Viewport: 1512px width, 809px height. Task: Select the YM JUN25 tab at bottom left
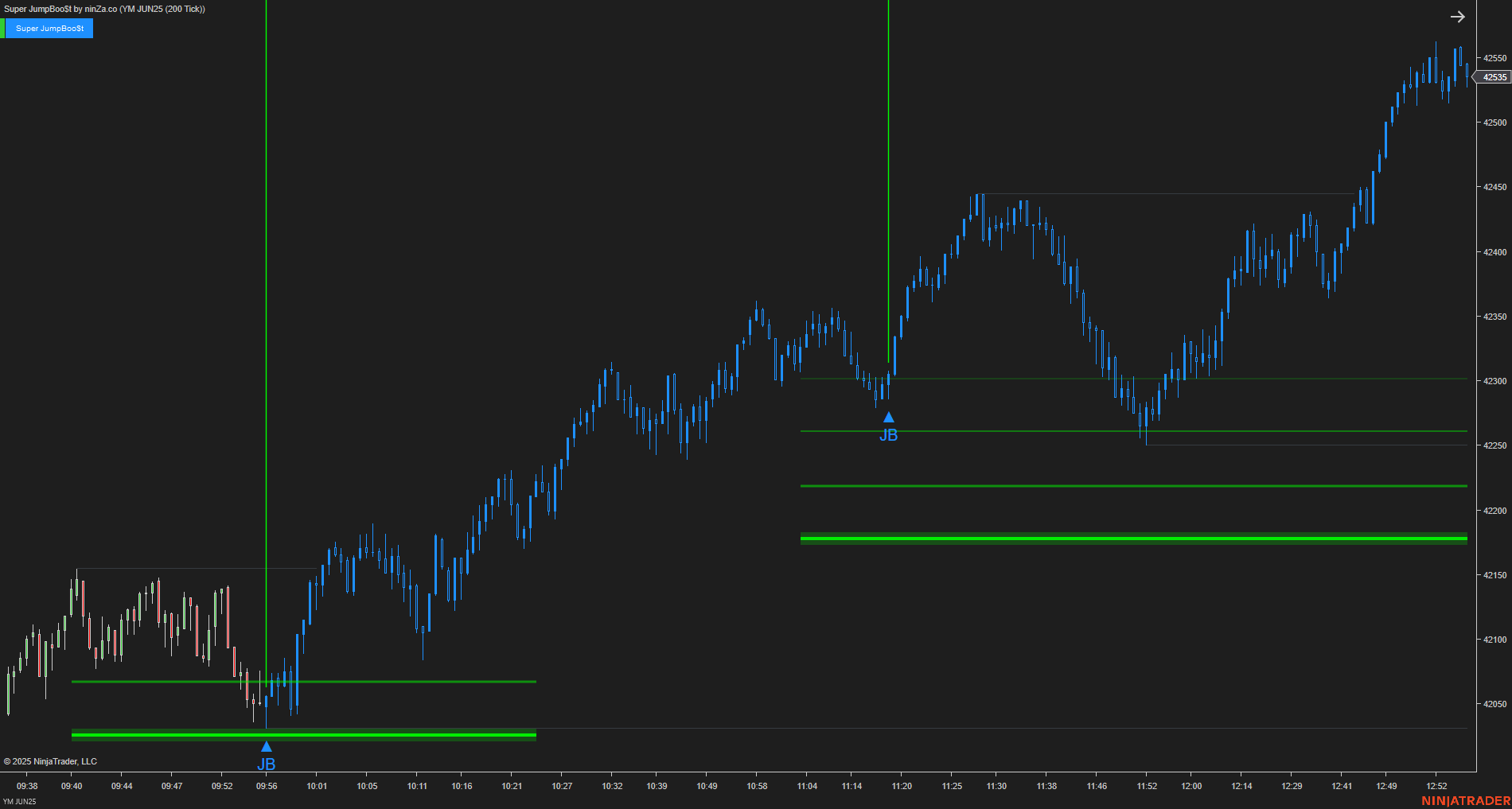click(20, 803)
